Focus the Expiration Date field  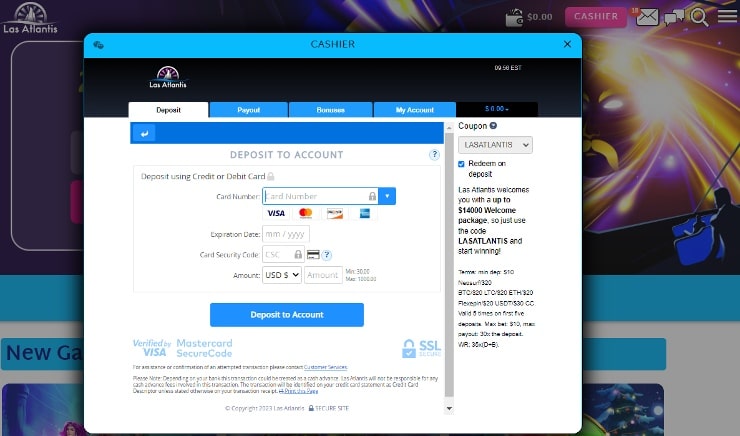[x=286, y=234]
